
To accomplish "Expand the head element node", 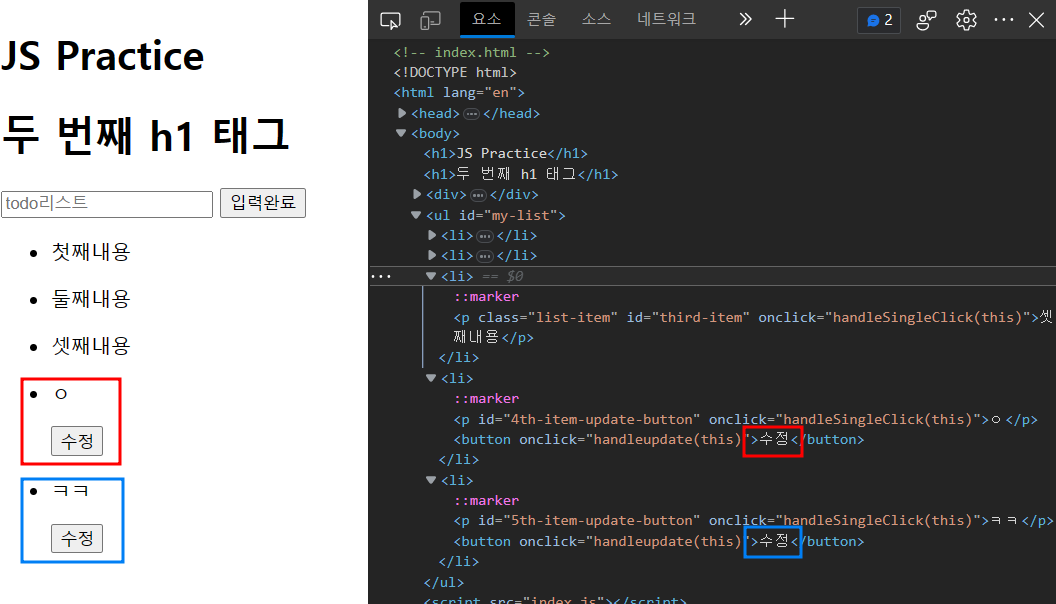I will (401, 113).
